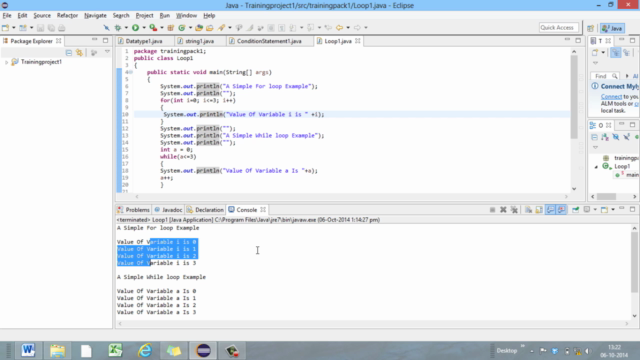640x360 pixels.
Task: Click Display Selected Console monitor icon
Action: click(587, 210)
